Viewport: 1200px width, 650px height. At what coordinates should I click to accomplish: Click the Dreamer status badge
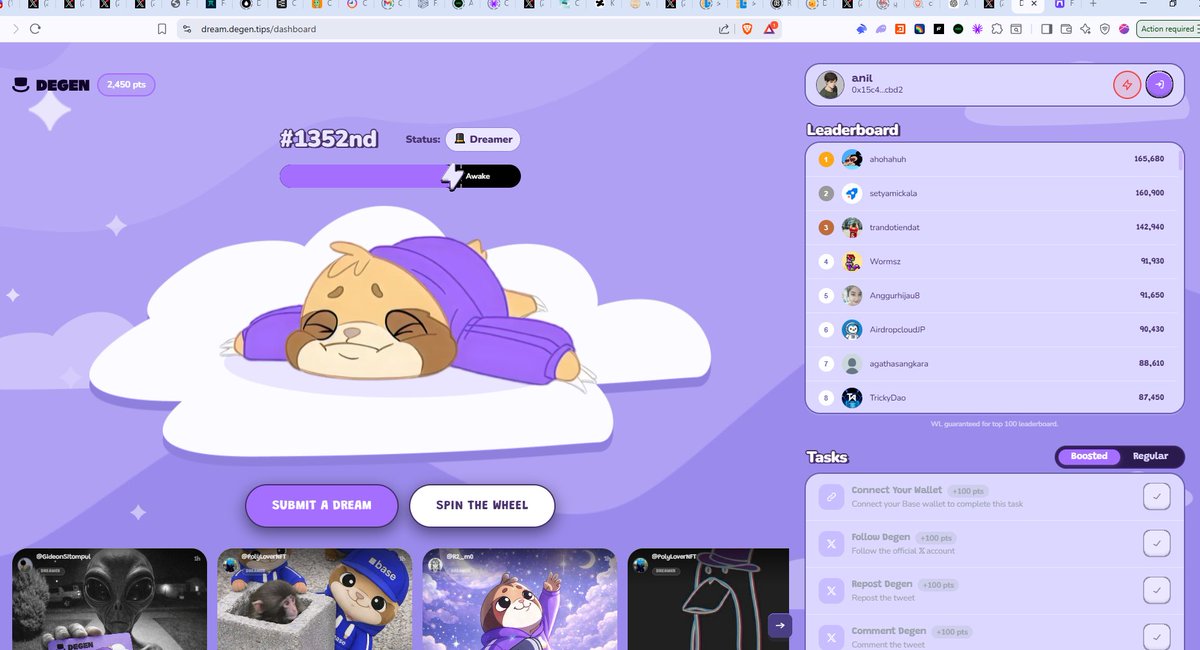click(483, 139)
